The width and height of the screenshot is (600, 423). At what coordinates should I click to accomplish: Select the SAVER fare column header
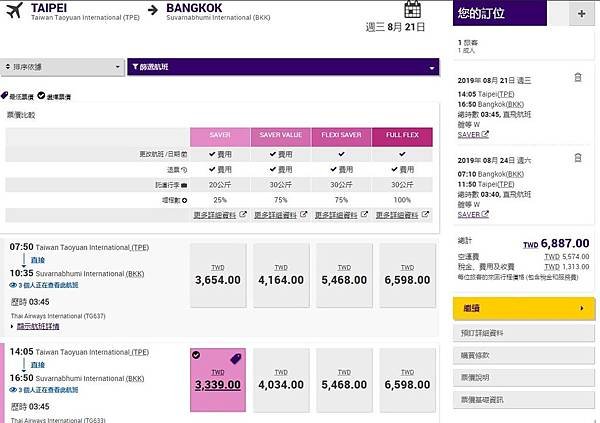pyautogui.click(x=220, y=137)
